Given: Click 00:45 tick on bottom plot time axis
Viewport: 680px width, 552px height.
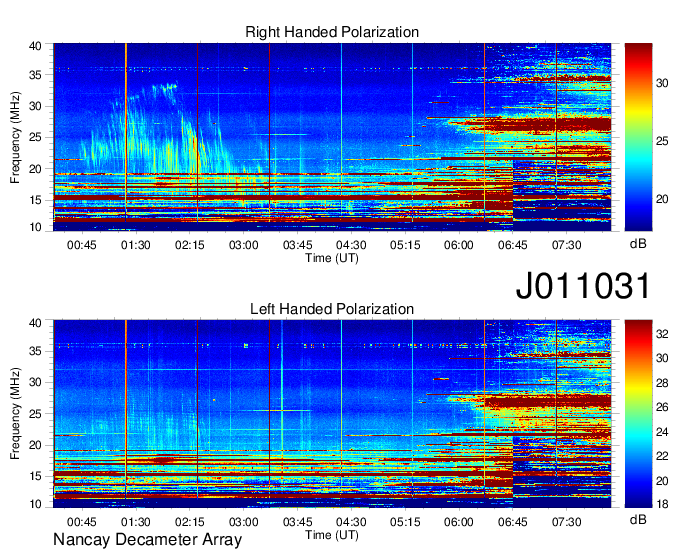Looking at the screenshot, I should pos(82,522).
